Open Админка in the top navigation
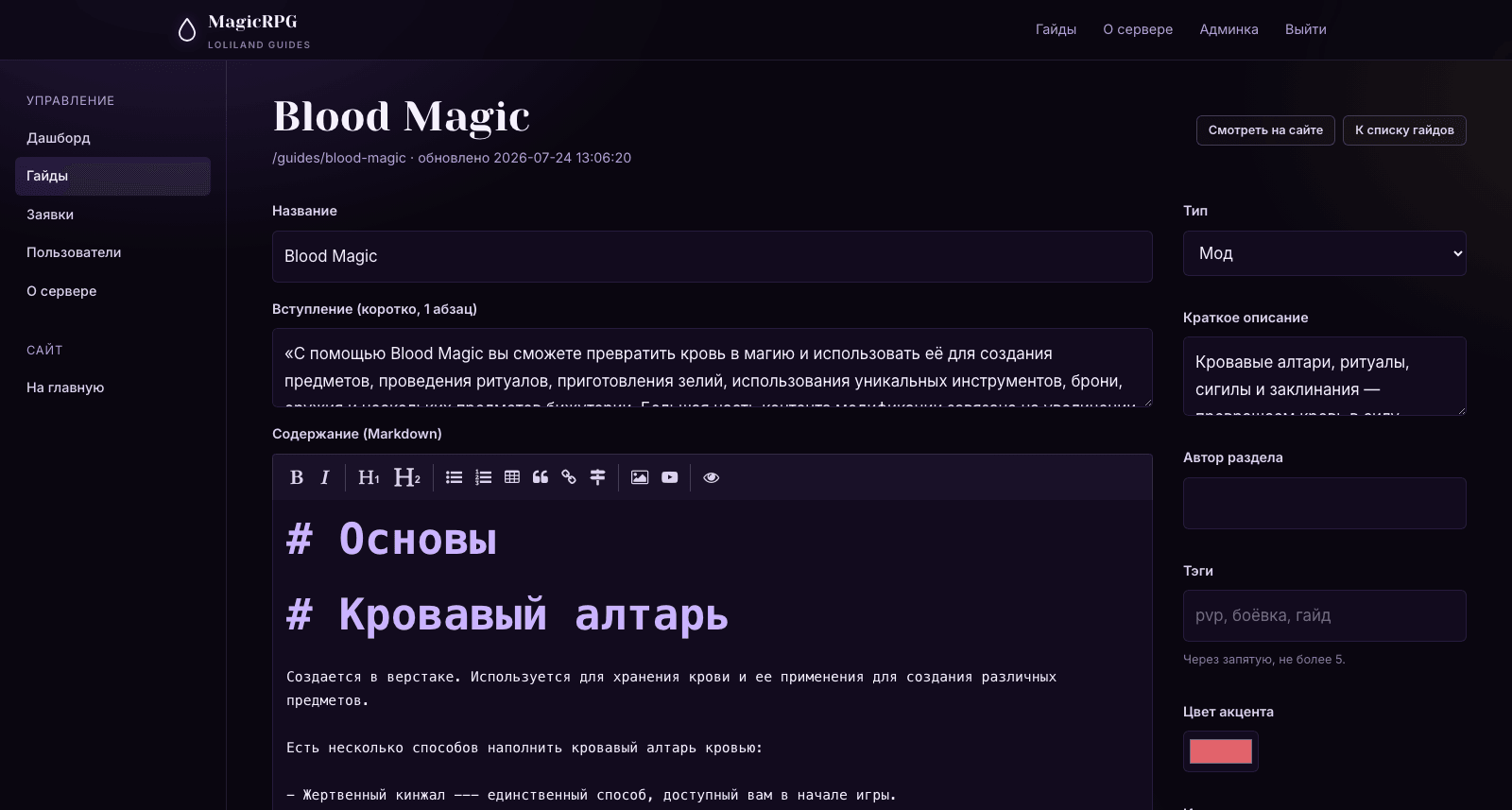1512x810 pixels. [x=1228, y=29]
